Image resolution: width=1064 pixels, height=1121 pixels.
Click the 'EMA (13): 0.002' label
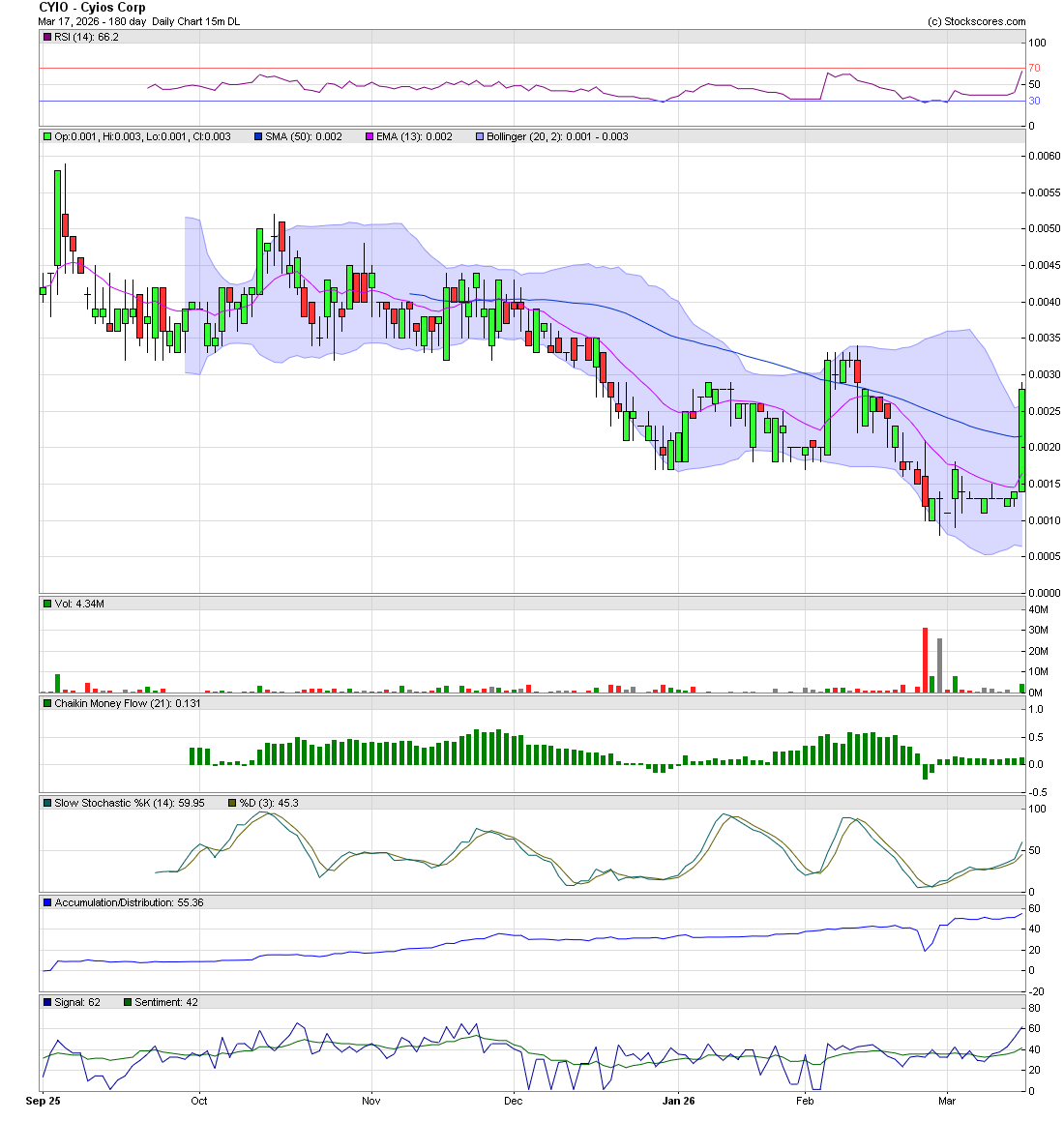pyautogui.click(x=415, y=136)
